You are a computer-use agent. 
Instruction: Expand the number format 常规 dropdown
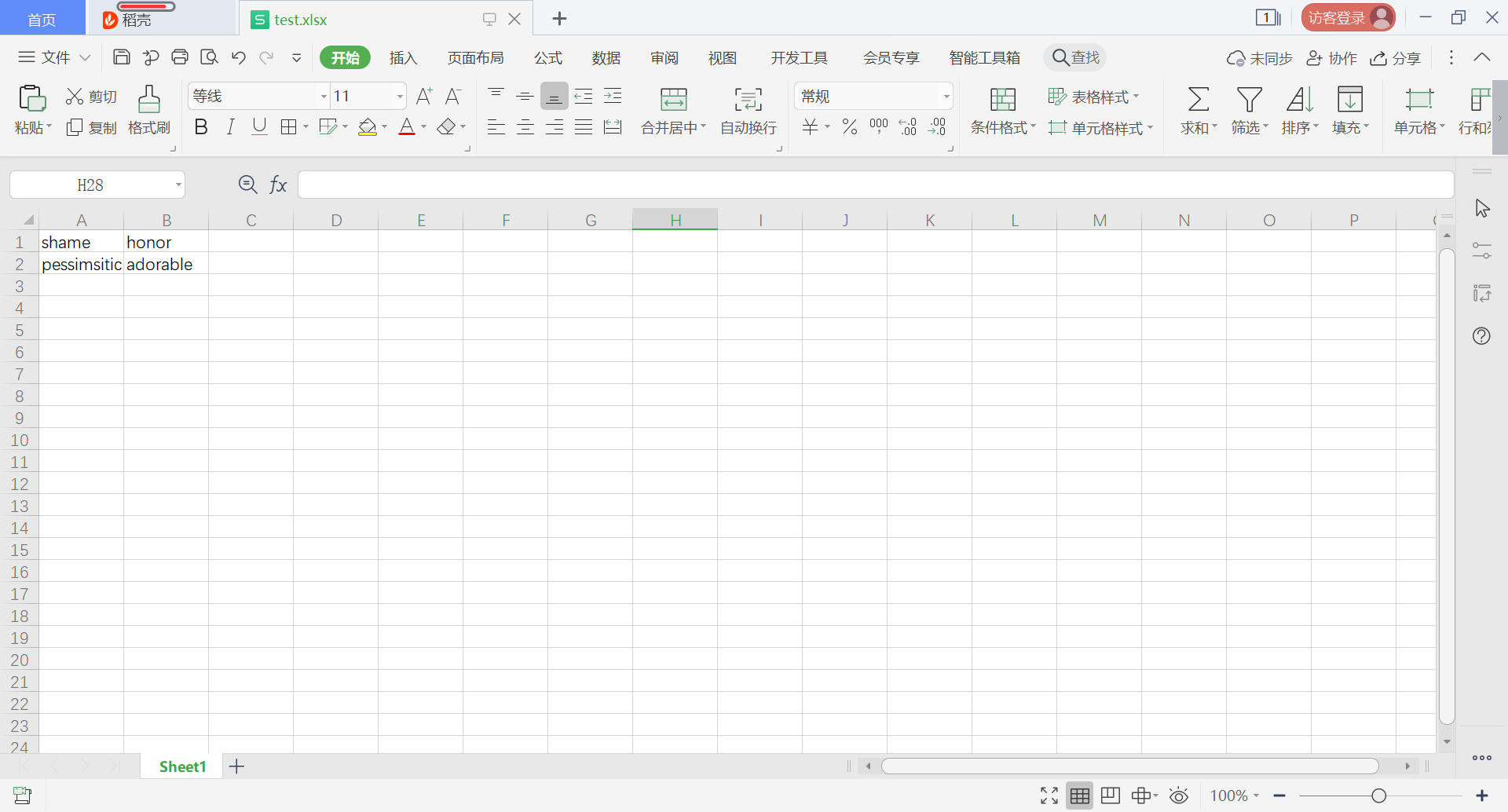(x=945, y=95)
